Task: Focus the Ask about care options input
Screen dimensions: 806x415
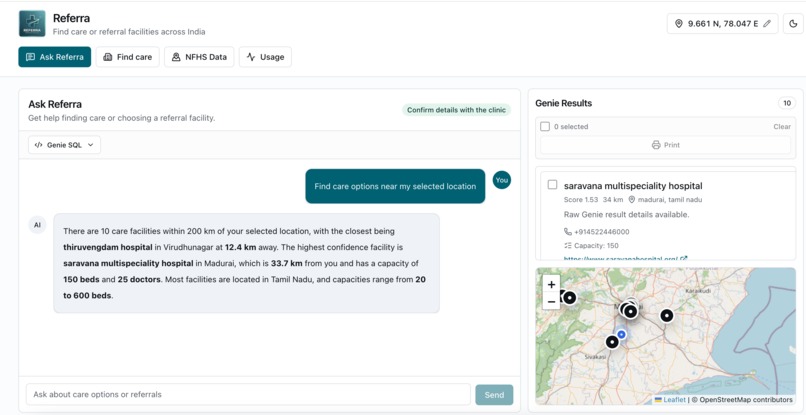Action: click(248, 394)
